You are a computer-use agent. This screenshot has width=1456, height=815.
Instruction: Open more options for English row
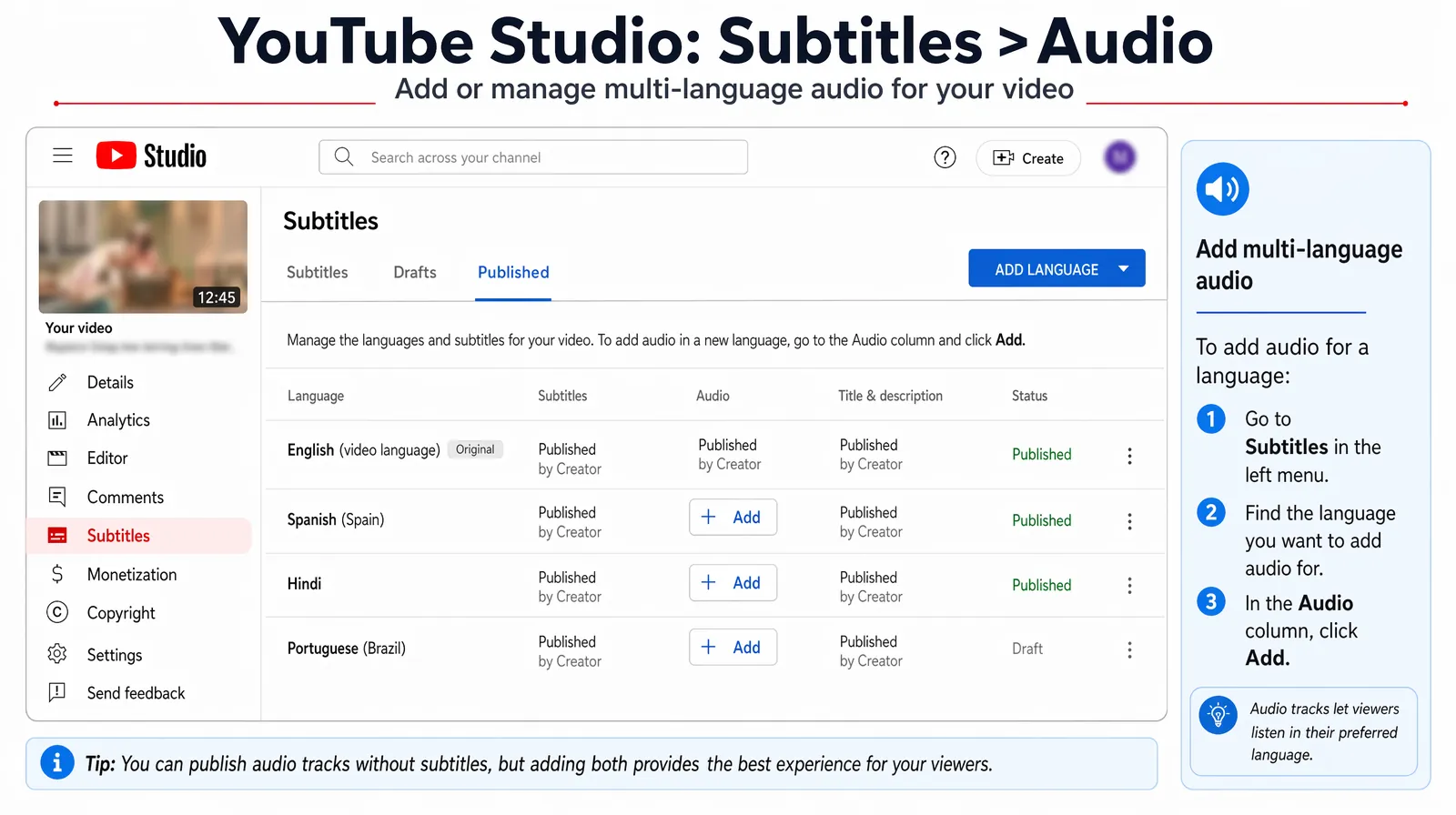[x=1129, y=456]
